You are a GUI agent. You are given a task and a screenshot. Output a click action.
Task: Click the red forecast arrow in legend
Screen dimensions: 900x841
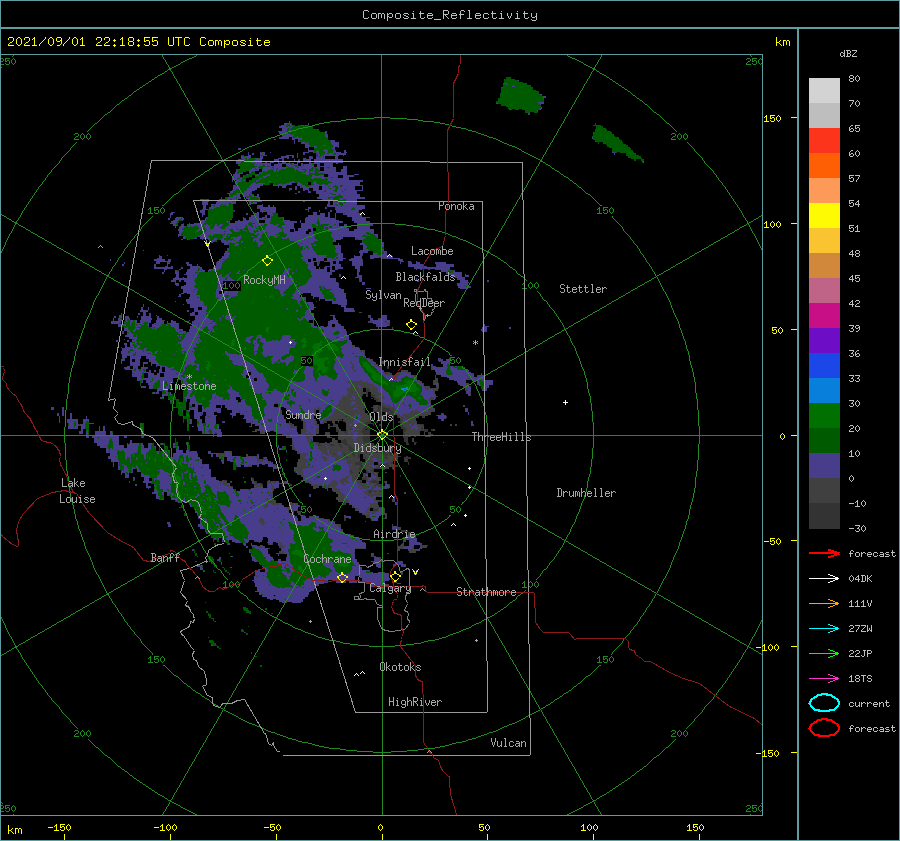pyautogui.click(x=824, y=553)
